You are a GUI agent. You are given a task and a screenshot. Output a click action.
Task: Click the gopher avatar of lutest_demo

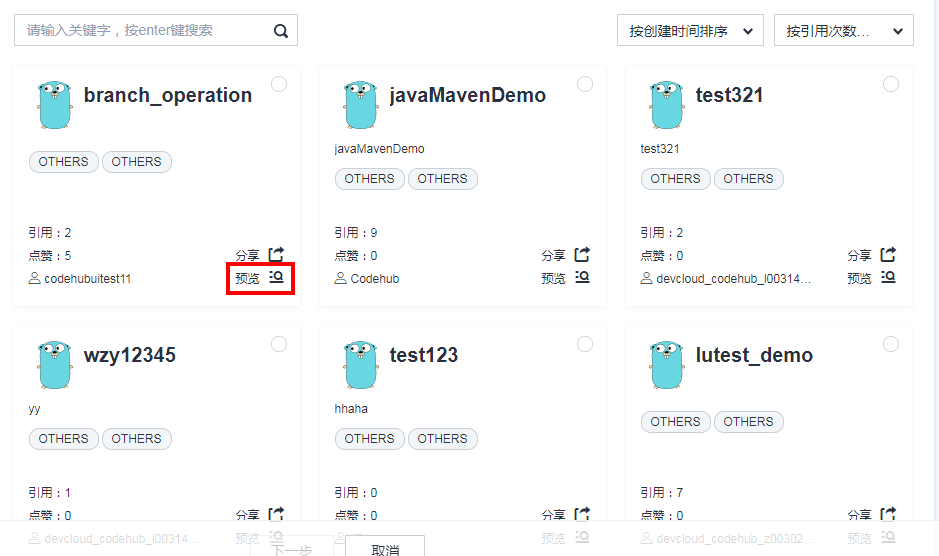click(667, 364)
